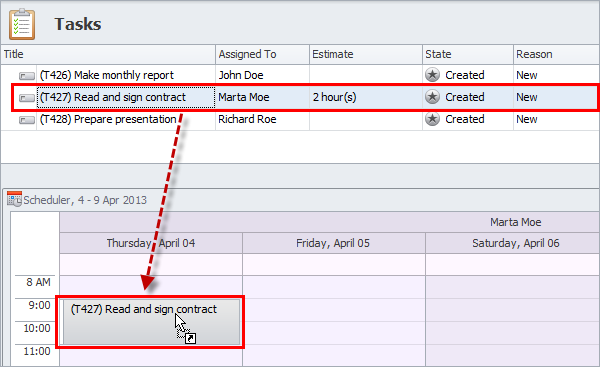Click the star state icon in T428 row

click(x=432, y=119)
